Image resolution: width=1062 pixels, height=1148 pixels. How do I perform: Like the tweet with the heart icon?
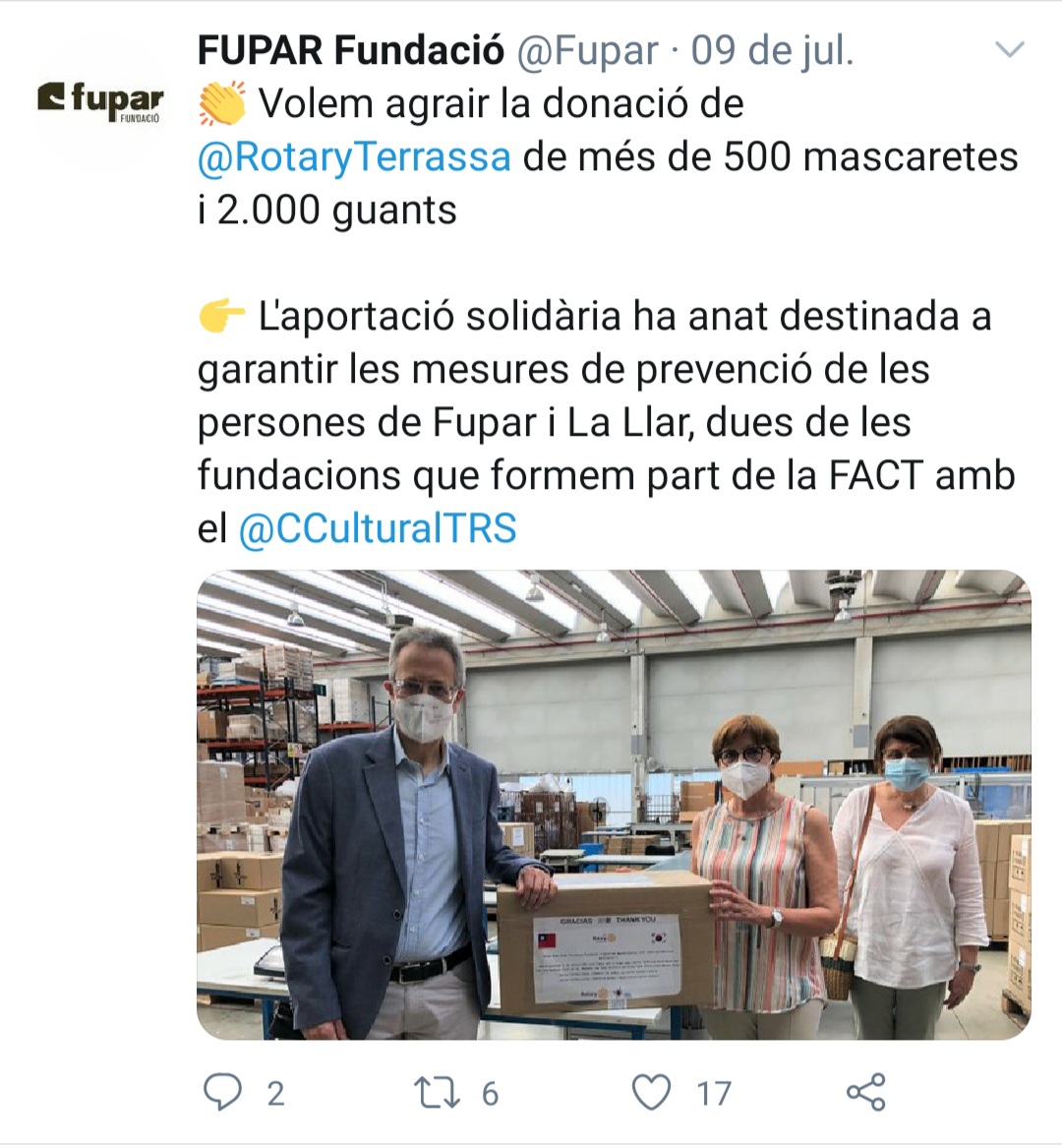tap(651, 1092)
